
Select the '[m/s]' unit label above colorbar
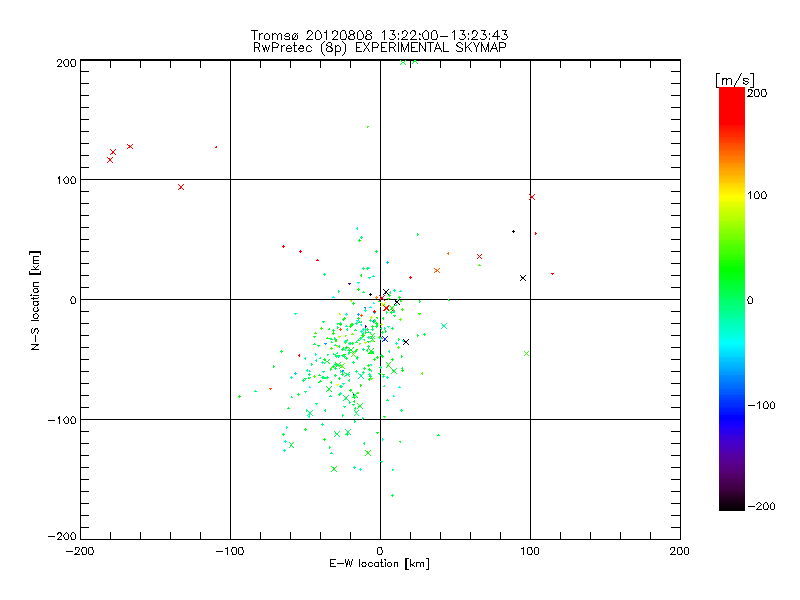click(x=735, y=80)
